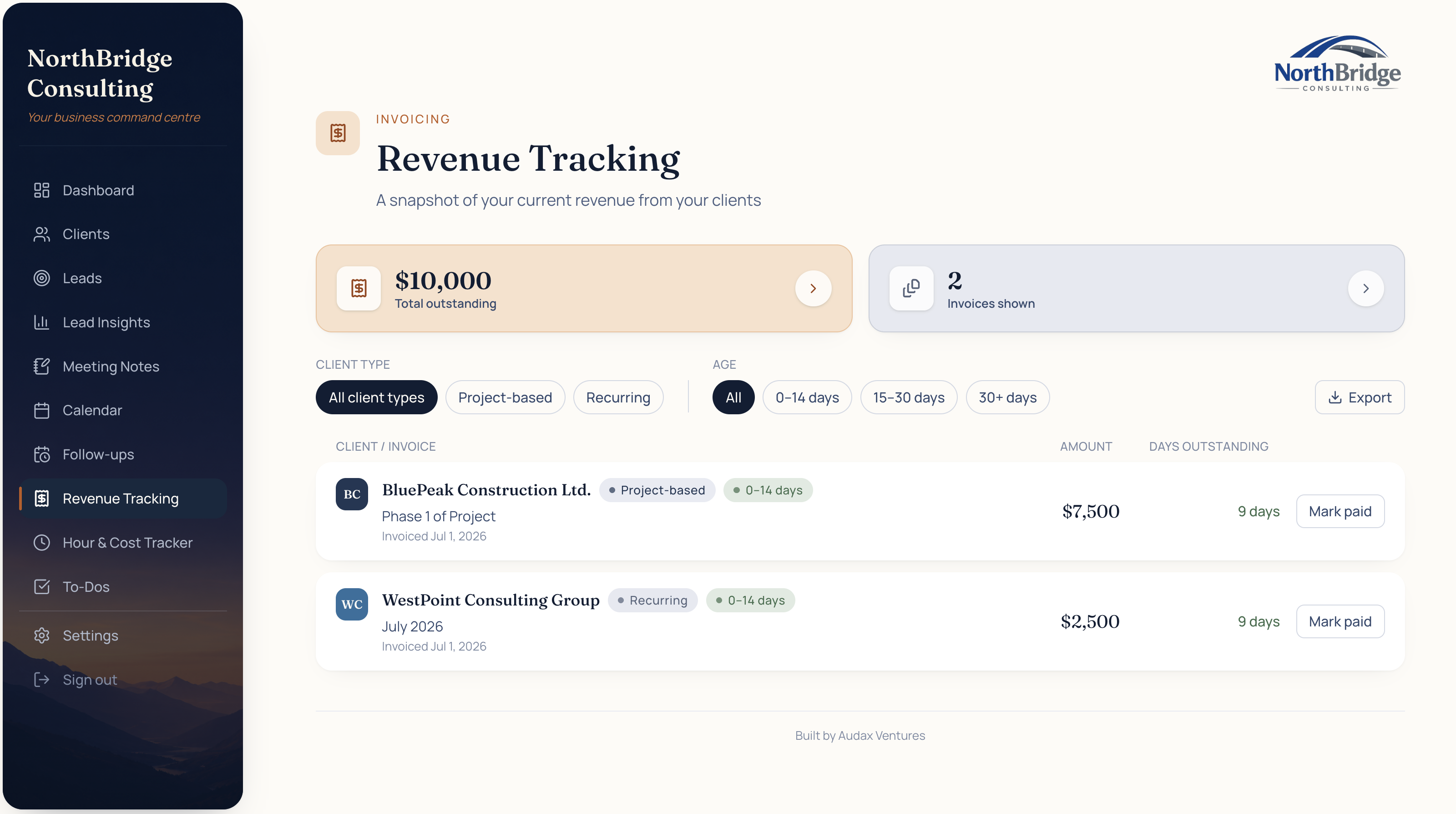Select the Revenue Tracking menu item

coord(123,499)
